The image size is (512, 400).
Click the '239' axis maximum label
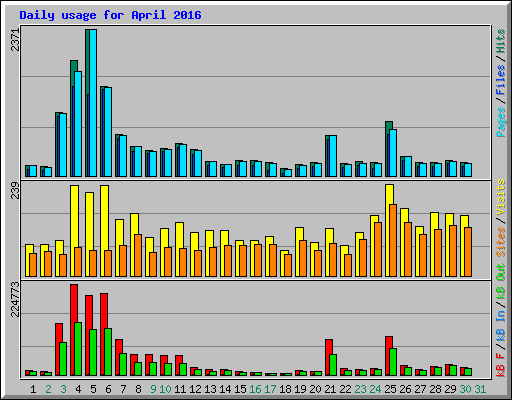coord(15,190)
